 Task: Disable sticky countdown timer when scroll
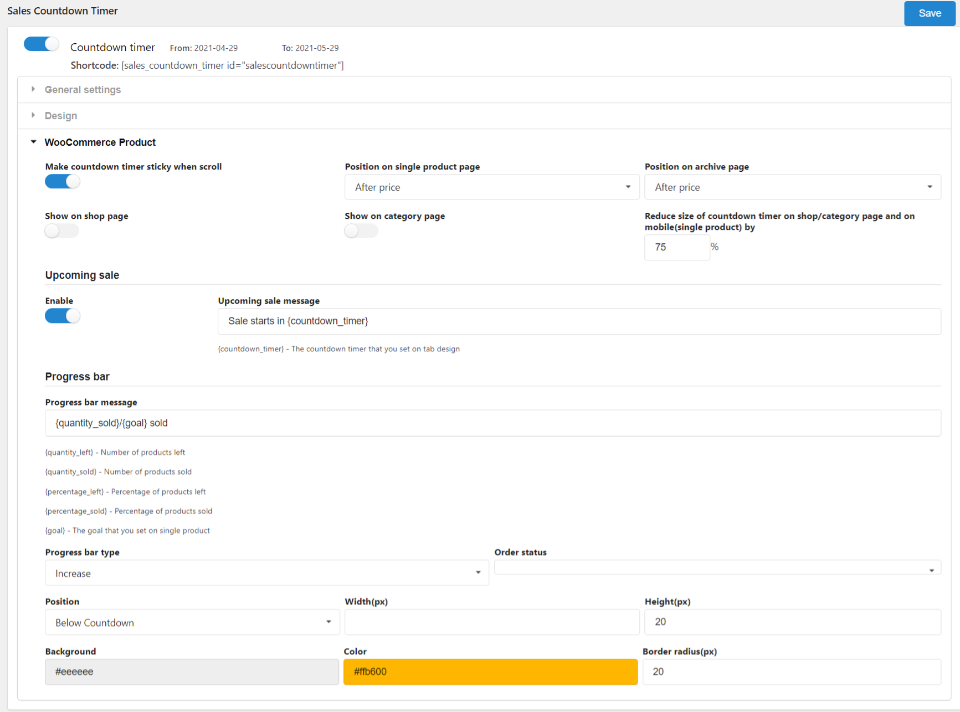[62, 181]
